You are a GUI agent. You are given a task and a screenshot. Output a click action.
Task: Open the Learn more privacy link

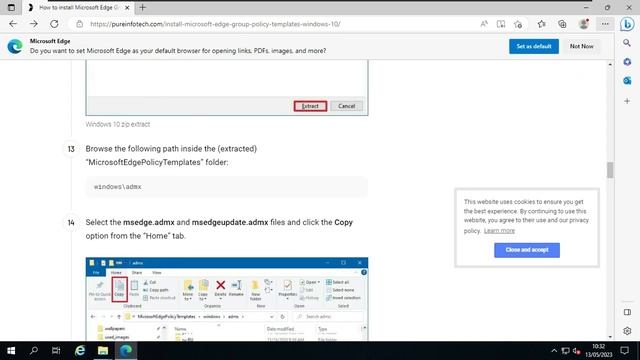(499, 231)
